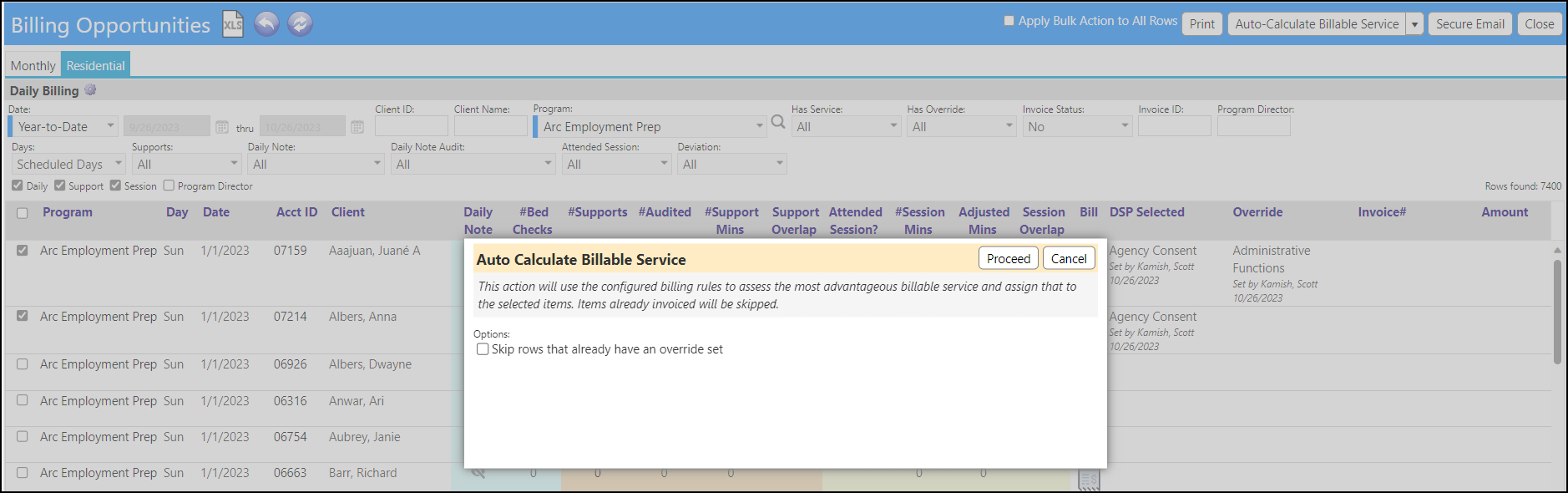This screenshot has width=1568, height=493.
Task: Sort by the Amount column header
Action: click(x=1505, y=212)
